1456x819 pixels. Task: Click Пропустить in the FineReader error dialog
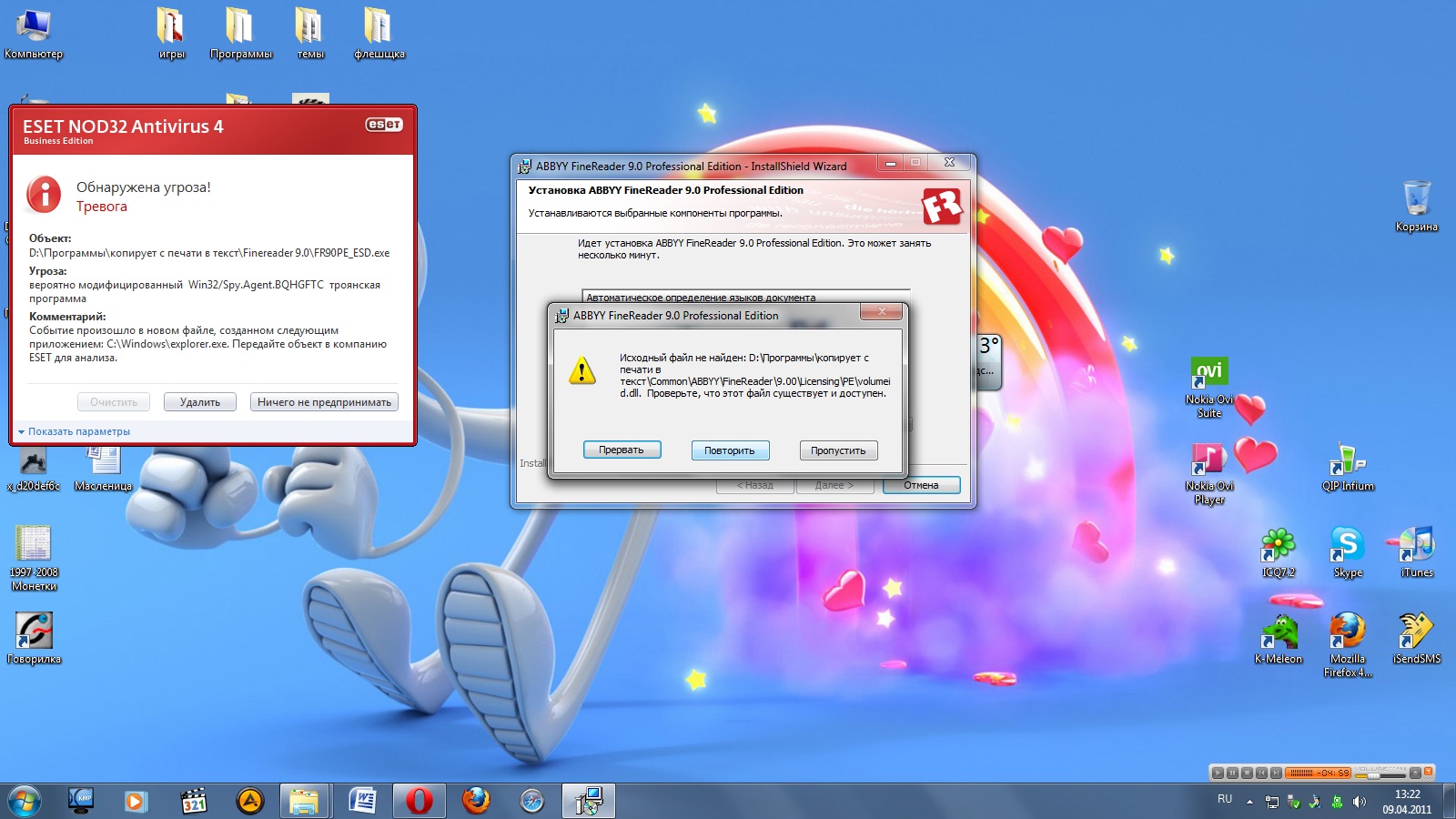click(x=838, y=450)
